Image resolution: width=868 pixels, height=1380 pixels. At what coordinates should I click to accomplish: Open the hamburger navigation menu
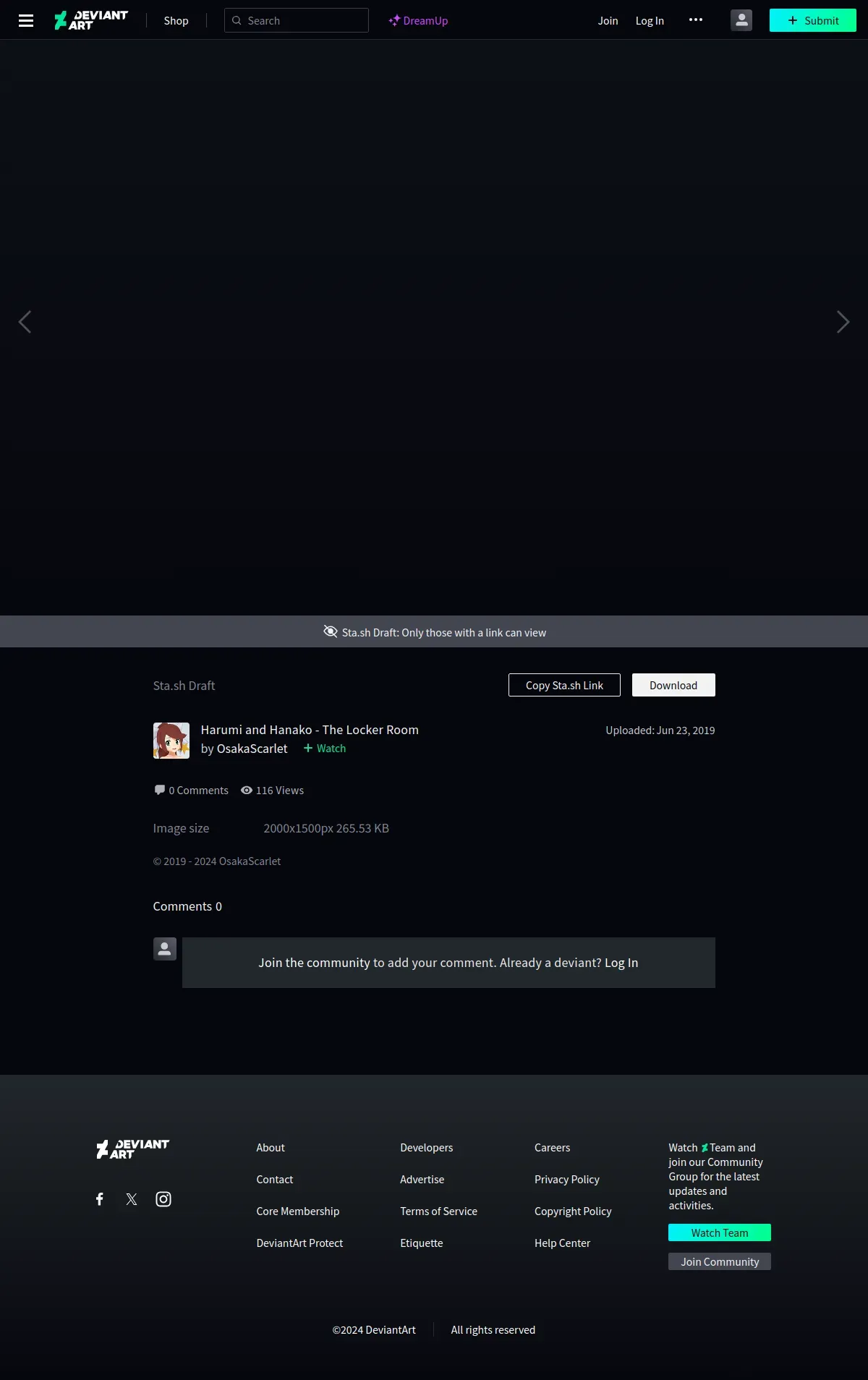click(x=26, y=20)
